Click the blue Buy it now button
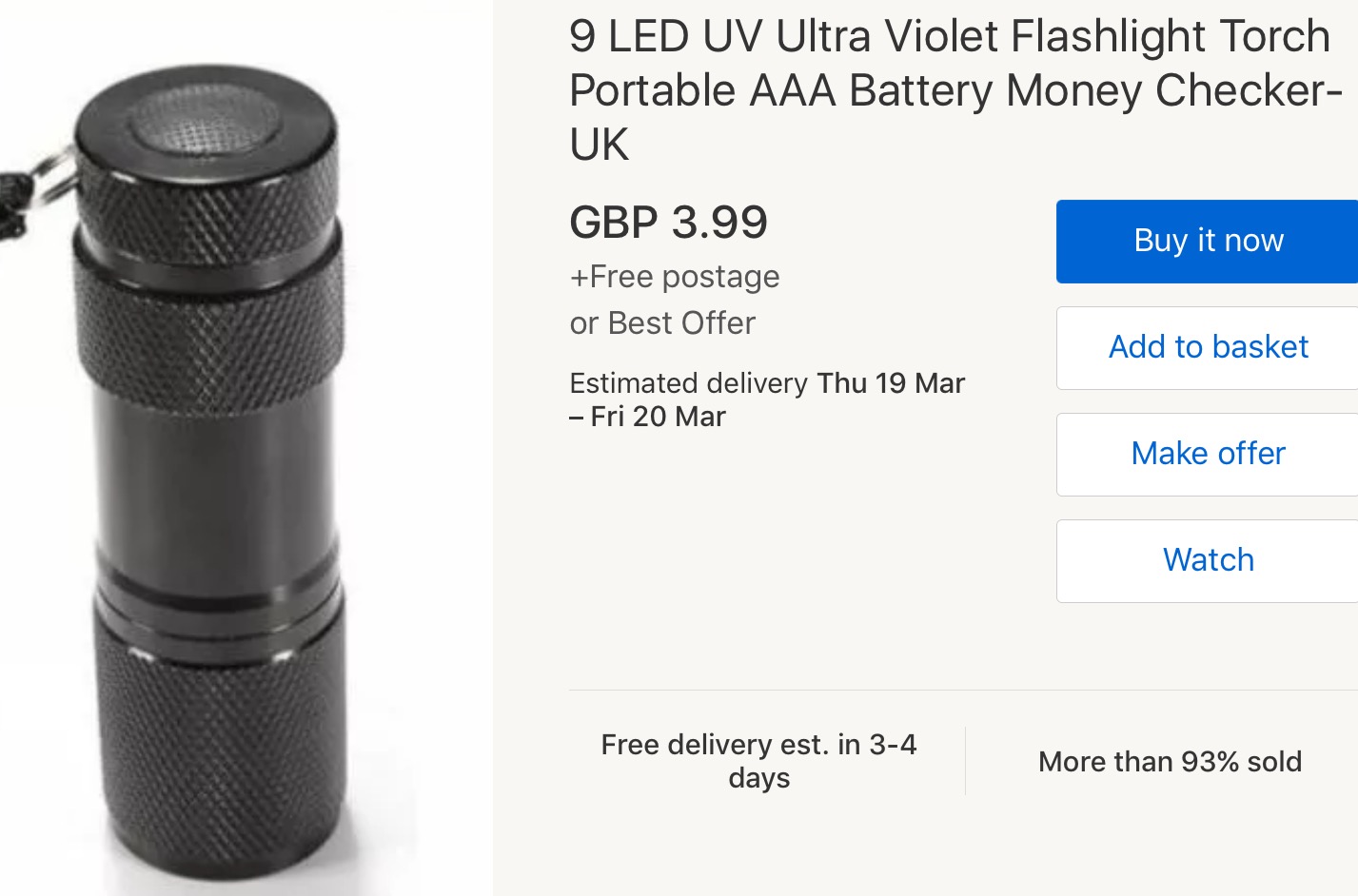The width and height of the screenshot is (1358, 896). [1208, 241]
